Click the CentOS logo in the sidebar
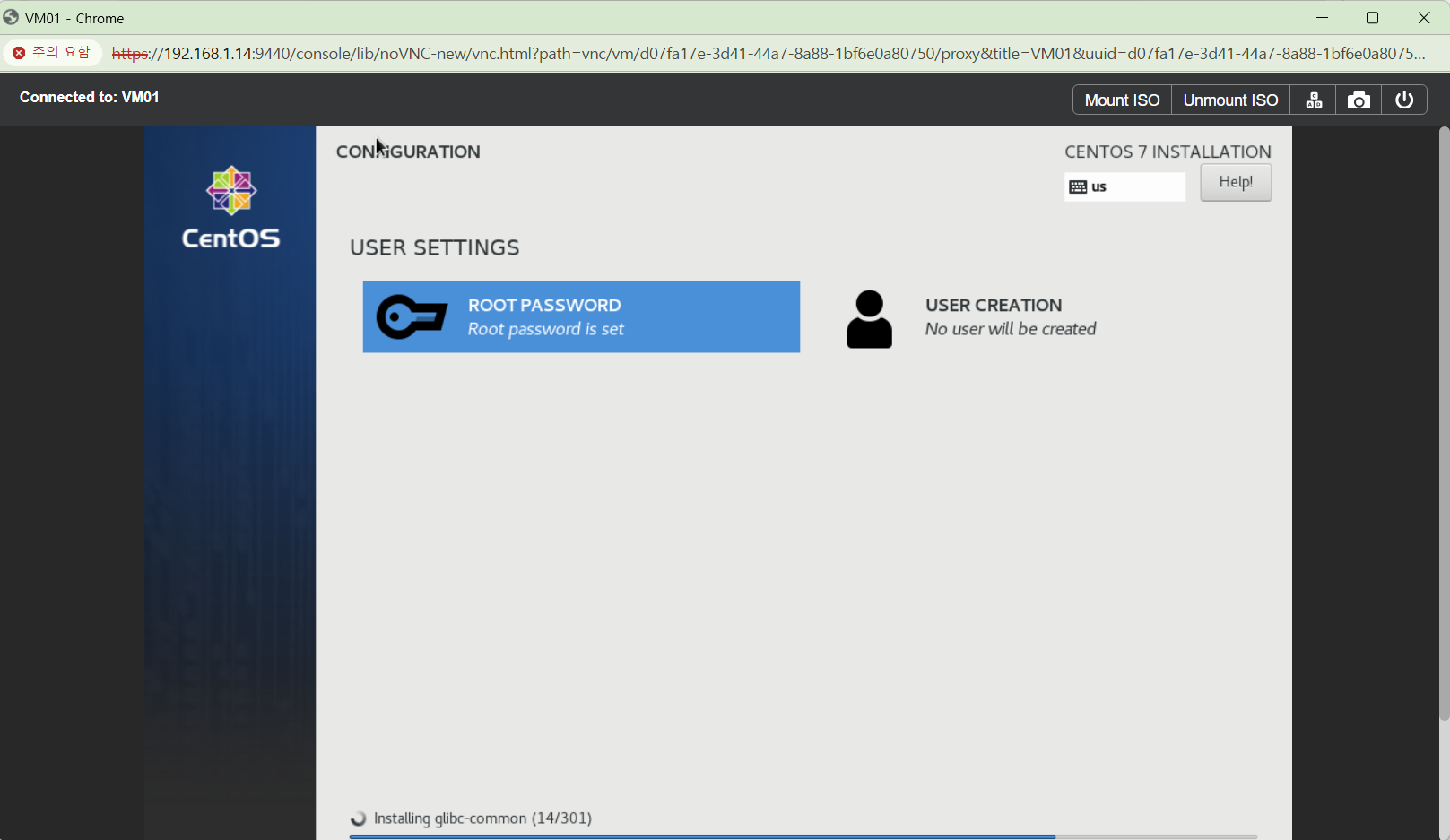 point(231,207)
